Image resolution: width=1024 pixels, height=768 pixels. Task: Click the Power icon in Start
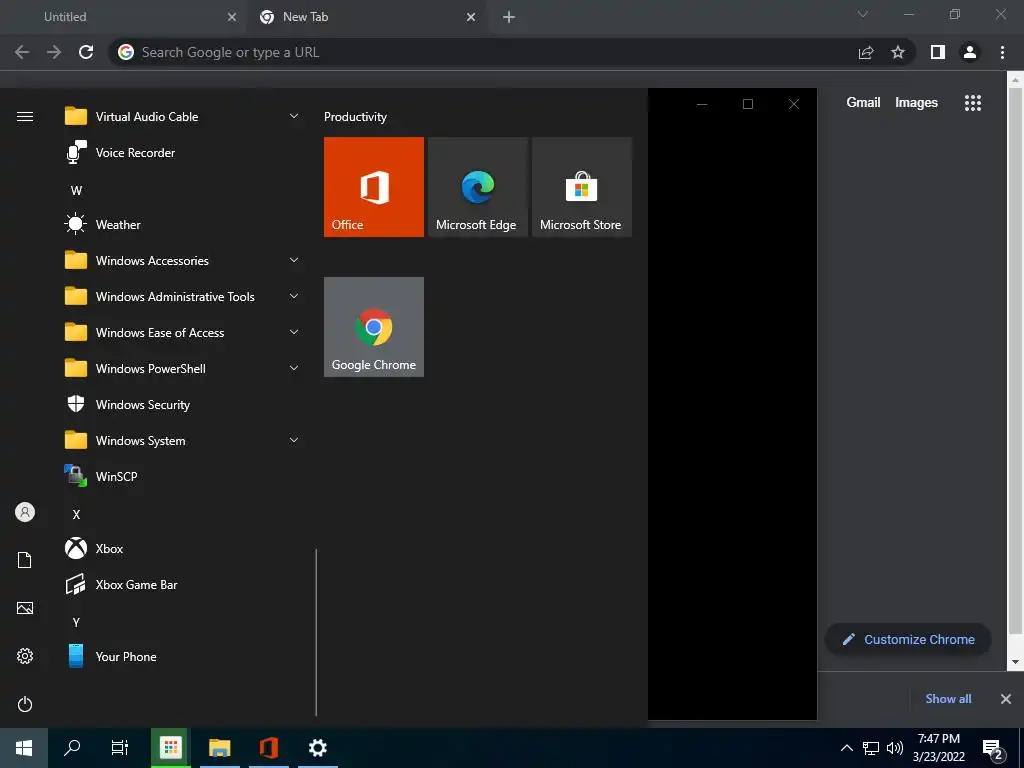pos(25,704)
